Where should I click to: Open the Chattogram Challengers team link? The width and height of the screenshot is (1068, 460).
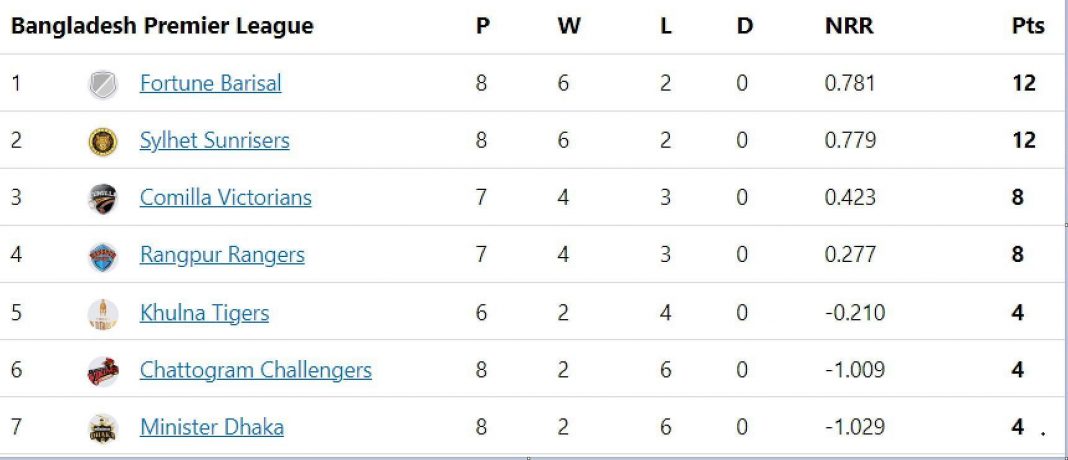pos(255,370)
